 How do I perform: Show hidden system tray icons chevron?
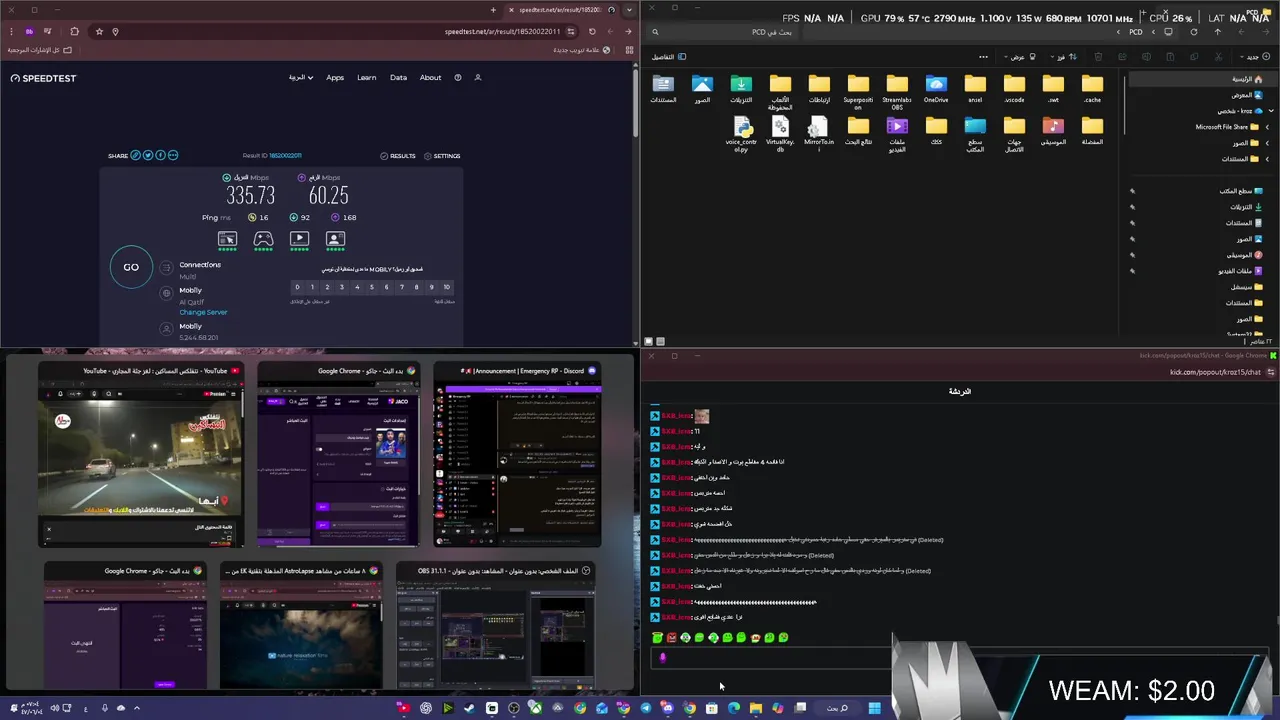tap(137, 708)
